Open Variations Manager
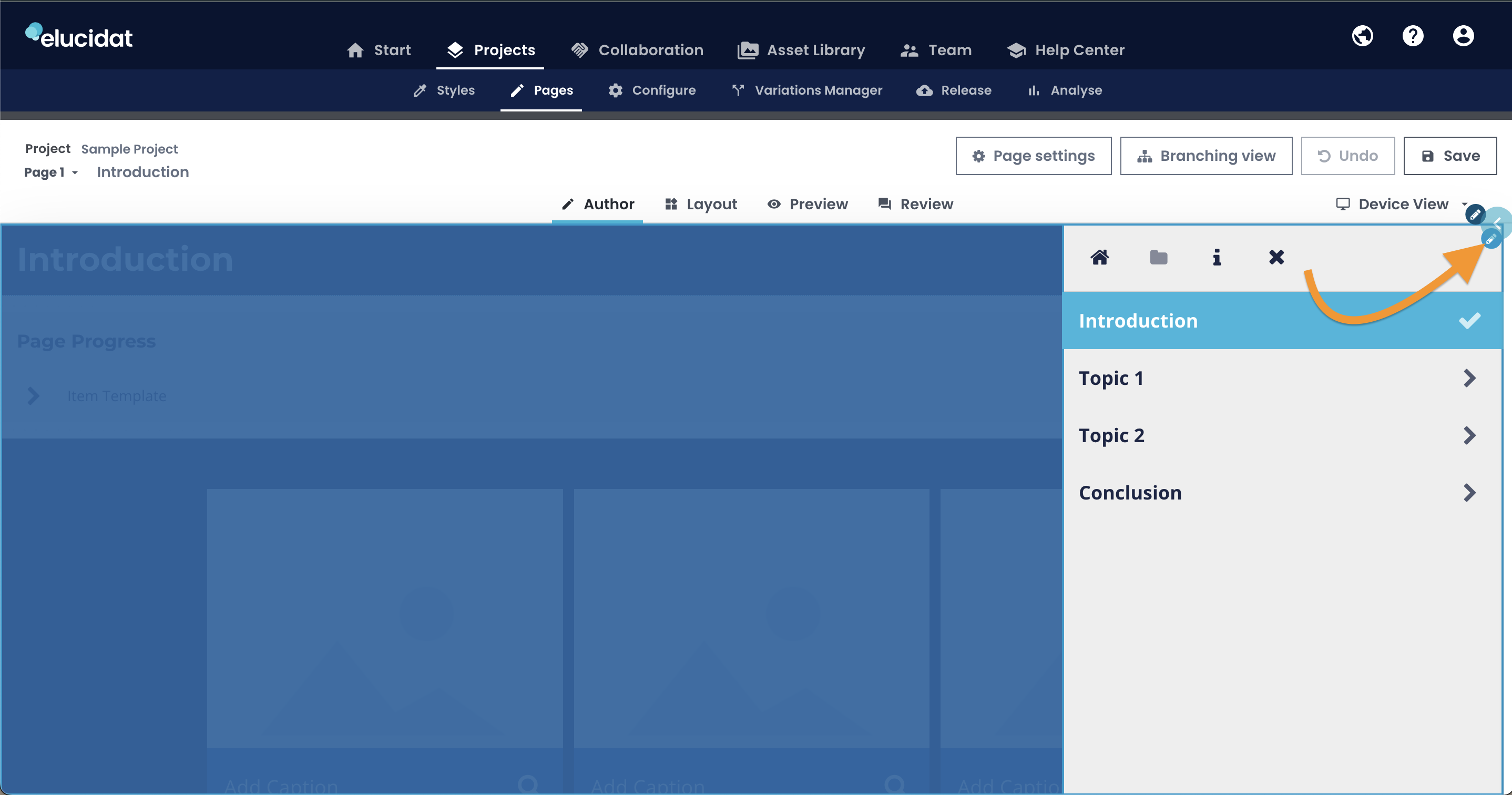 806,90
